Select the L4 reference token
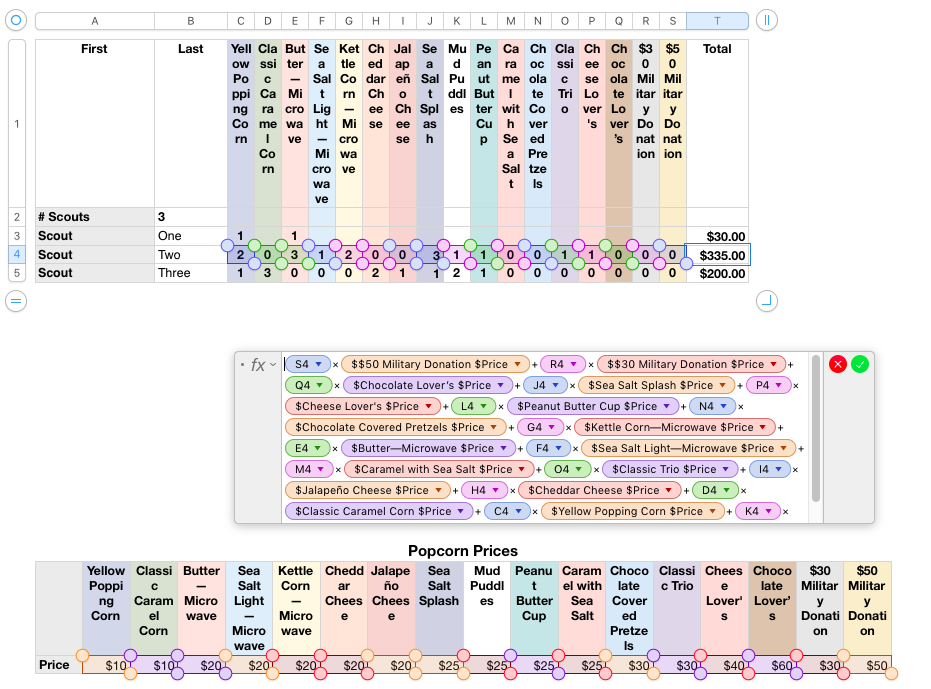 pyautogui.click(x=473, y=406)
